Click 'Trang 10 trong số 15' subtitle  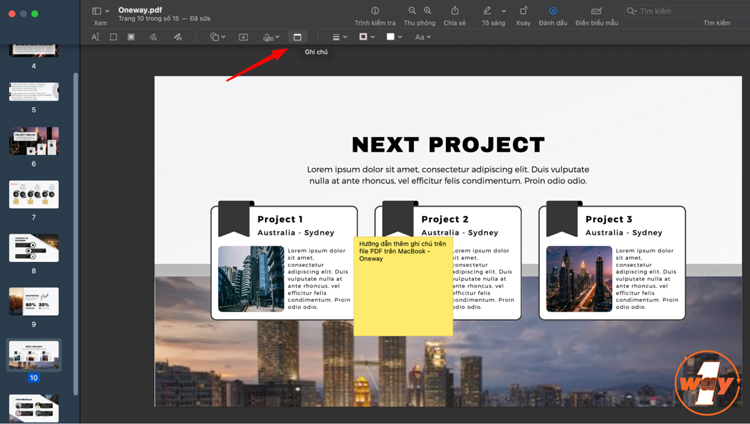149,19
